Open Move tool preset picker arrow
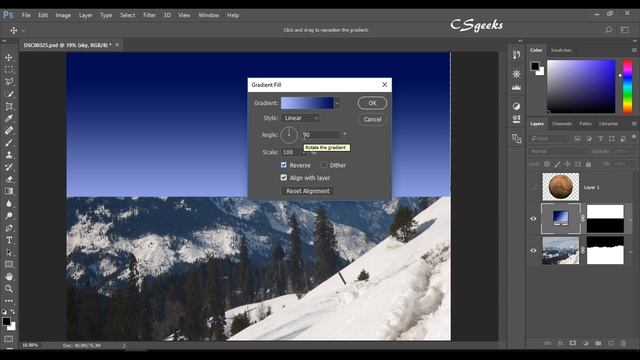The height and width of the screenshot is (360, 640). pyautogui.click(x=23, y=30)
